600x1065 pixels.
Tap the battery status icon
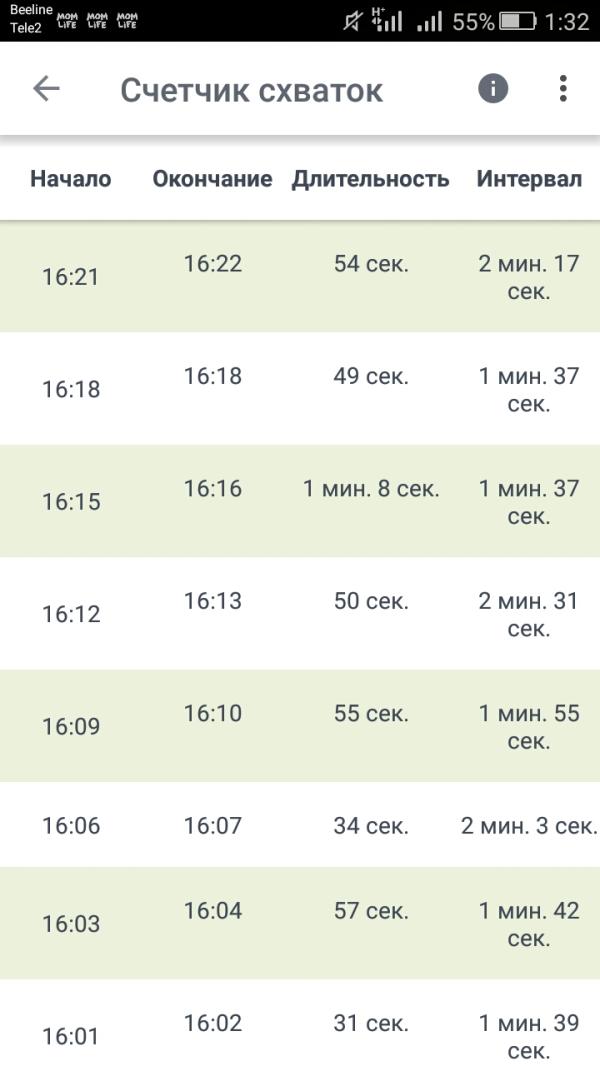point(518,21)
